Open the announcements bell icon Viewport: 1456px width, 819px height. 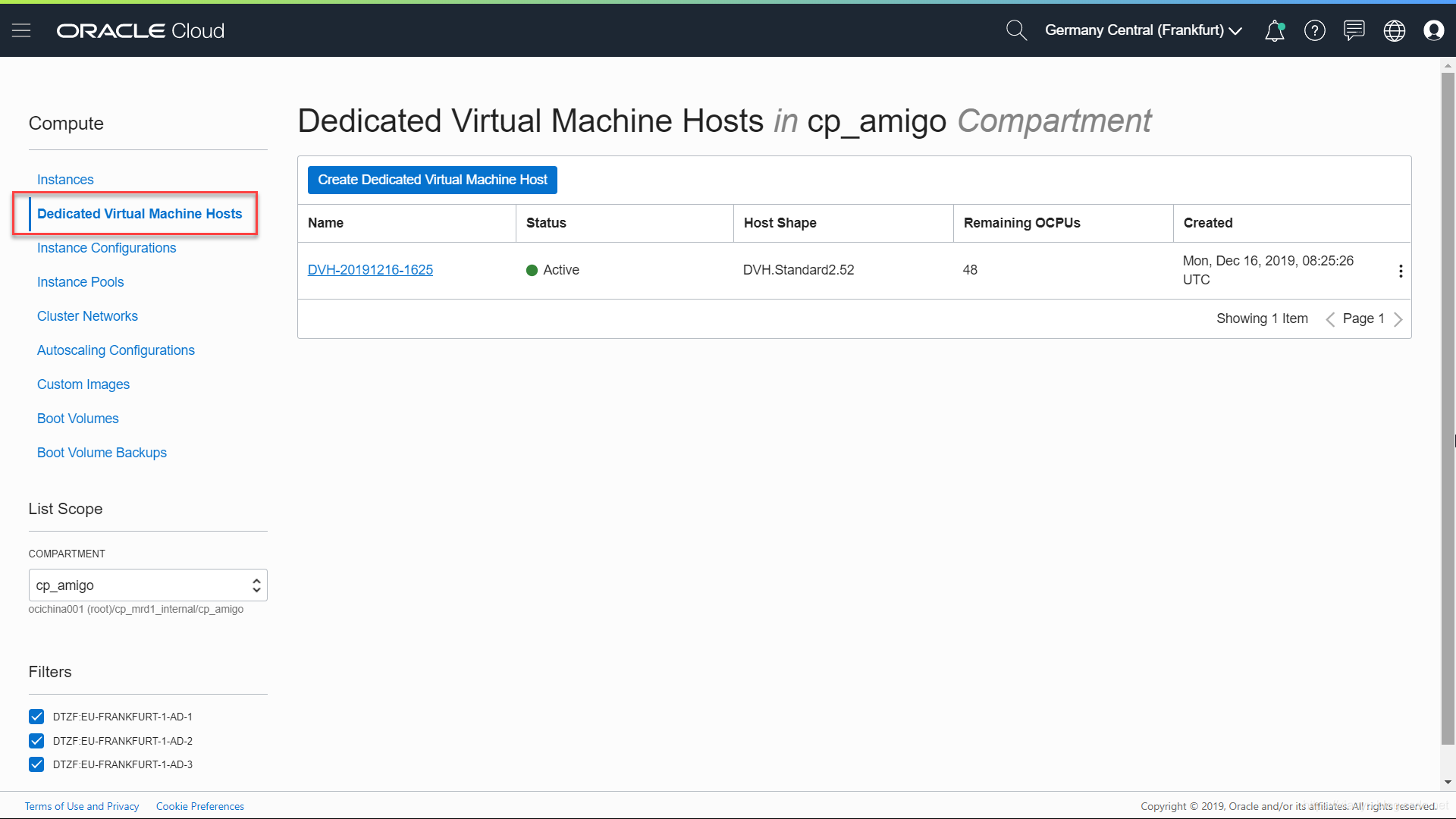click(1275, 30)
